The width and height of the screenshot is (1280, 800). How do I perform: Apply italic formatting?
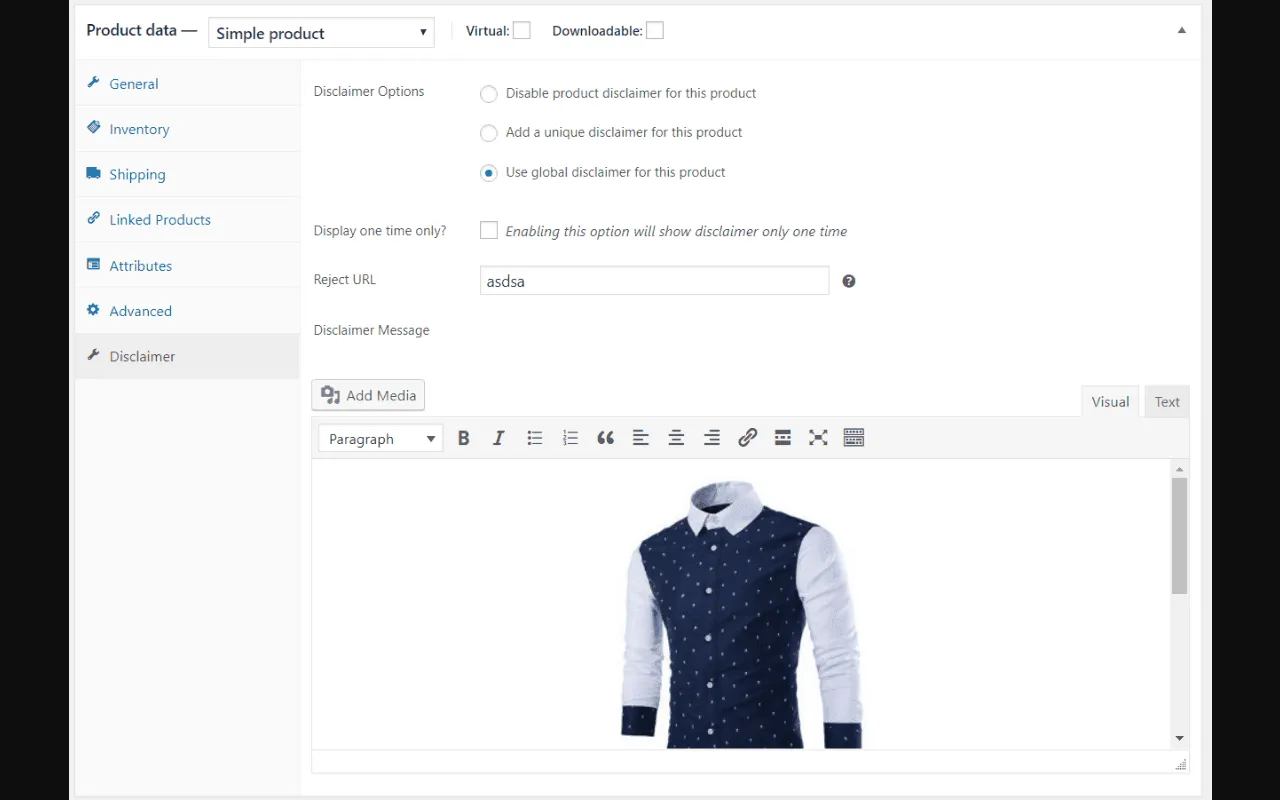pyautogui.click(x=498, y=437)
